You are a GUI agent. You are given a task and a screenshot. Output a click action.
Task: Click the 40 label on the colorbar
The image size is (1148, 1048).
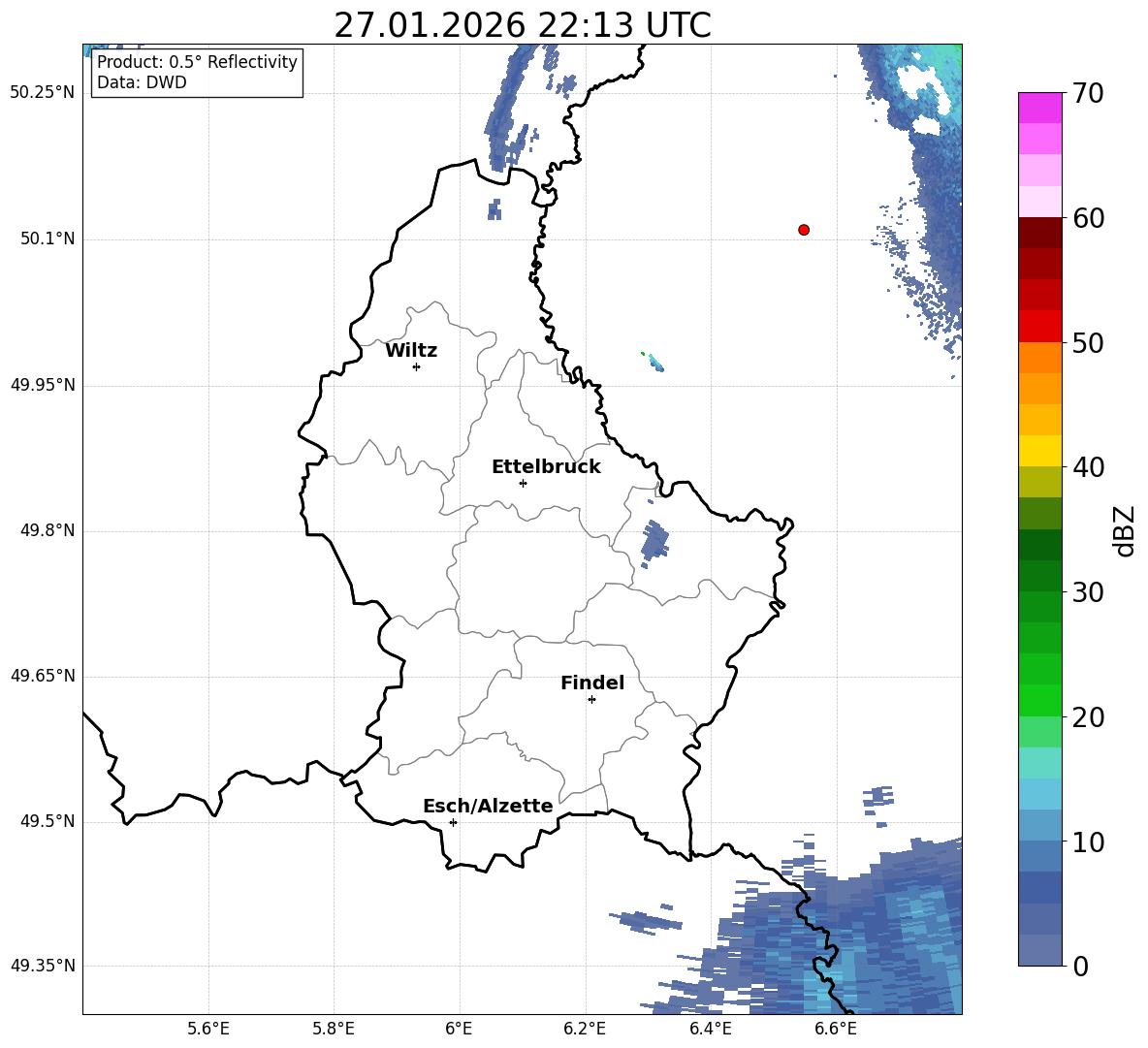[x=1087, y=467]
